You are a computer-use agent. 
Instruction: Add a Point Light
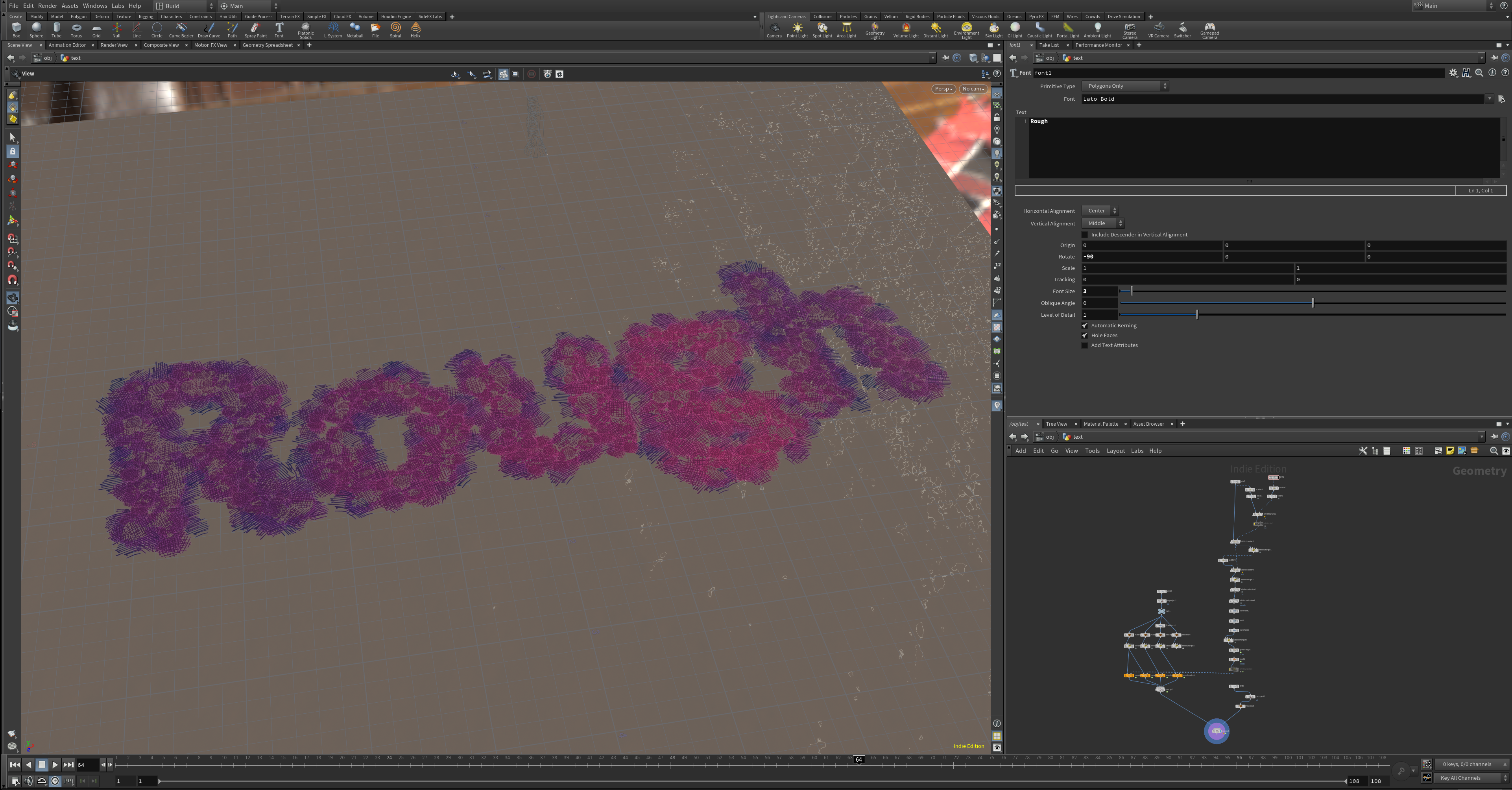click(797, 30)
